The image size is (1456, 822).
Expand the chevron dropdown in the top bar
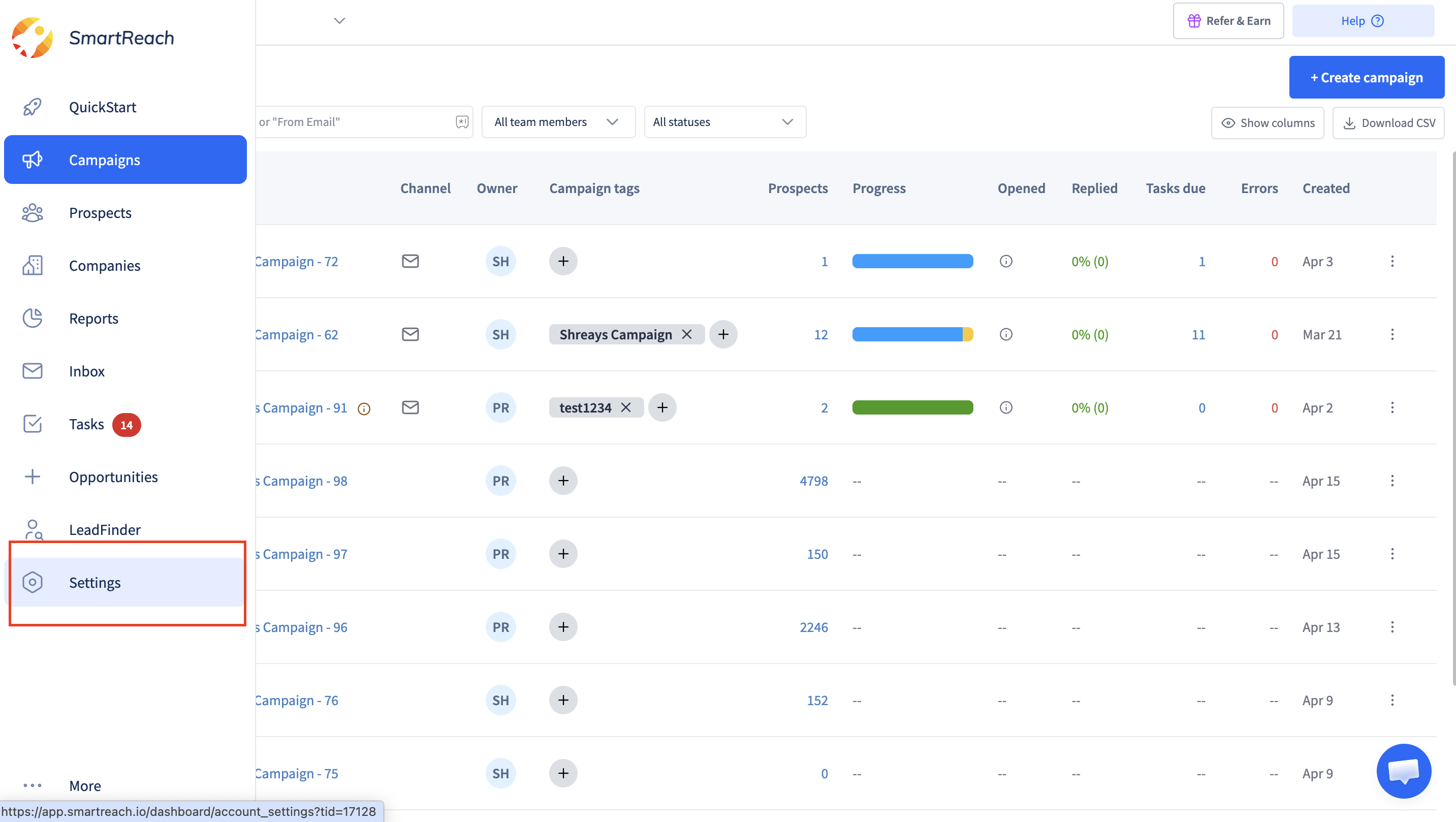click(339, 21)
